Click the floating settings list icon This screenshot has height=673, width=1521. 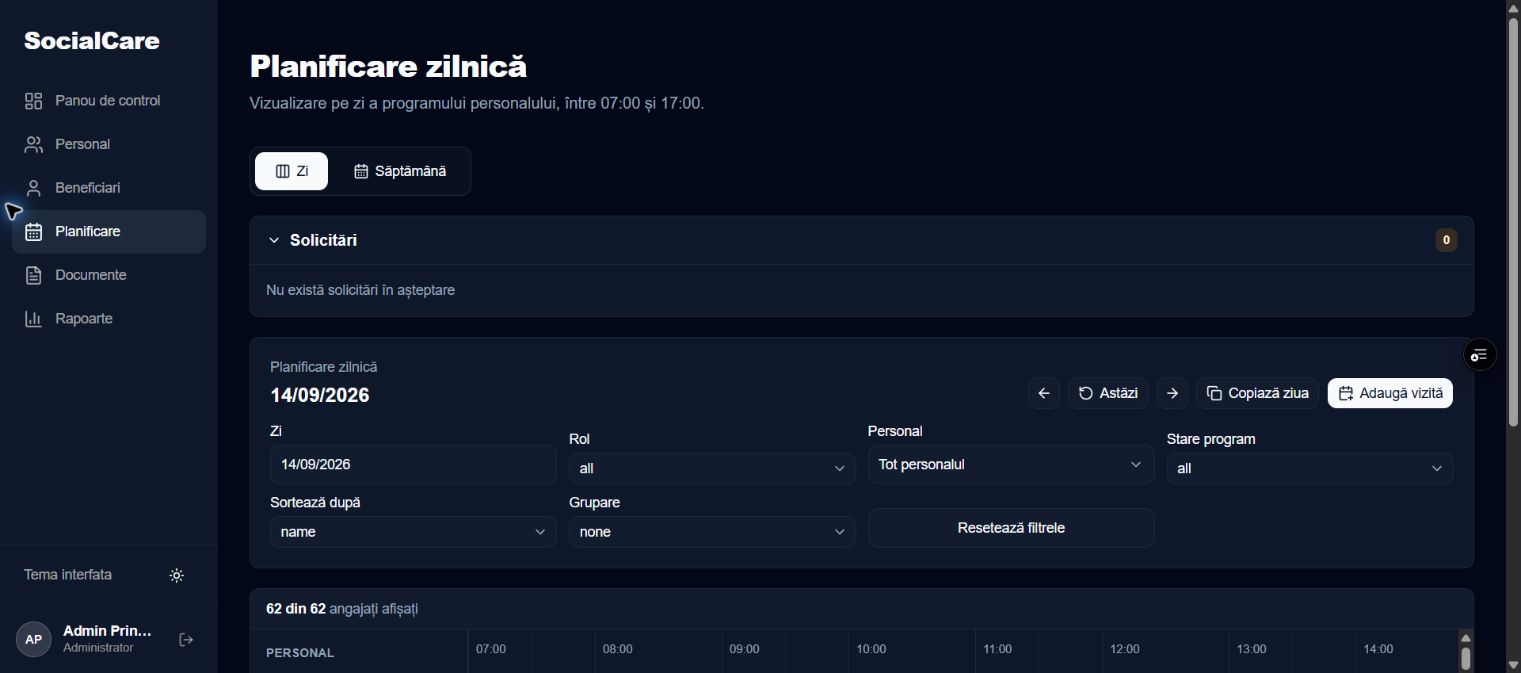1480,355
